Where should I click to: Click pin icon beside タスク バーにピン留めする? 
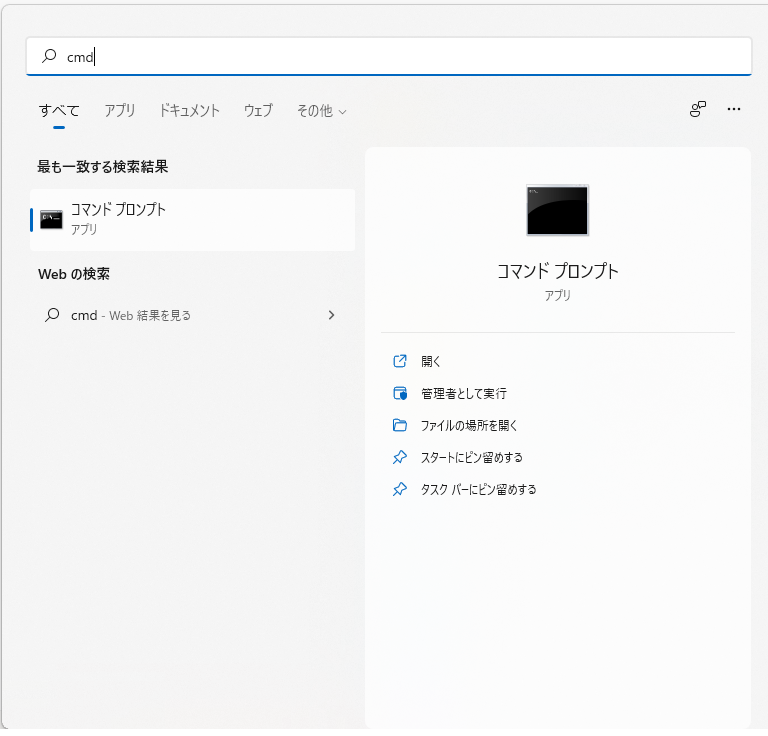[400, 489]
